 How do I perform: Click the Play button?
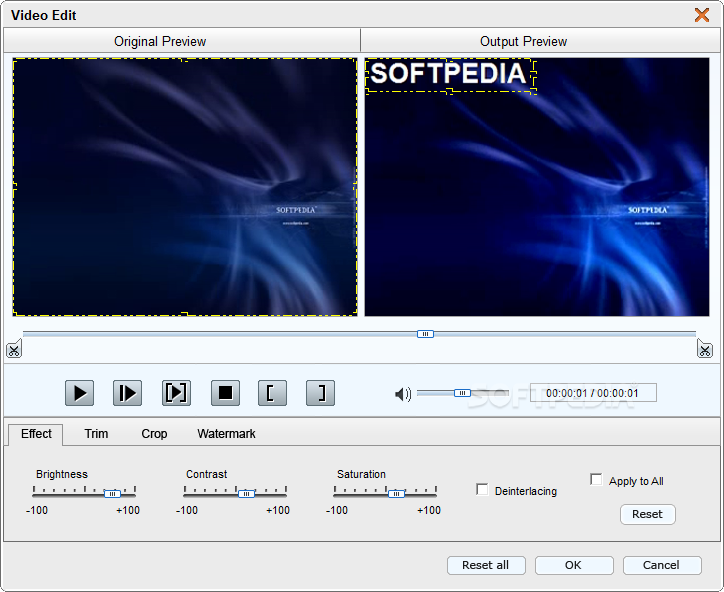click(x=79, y=393)
